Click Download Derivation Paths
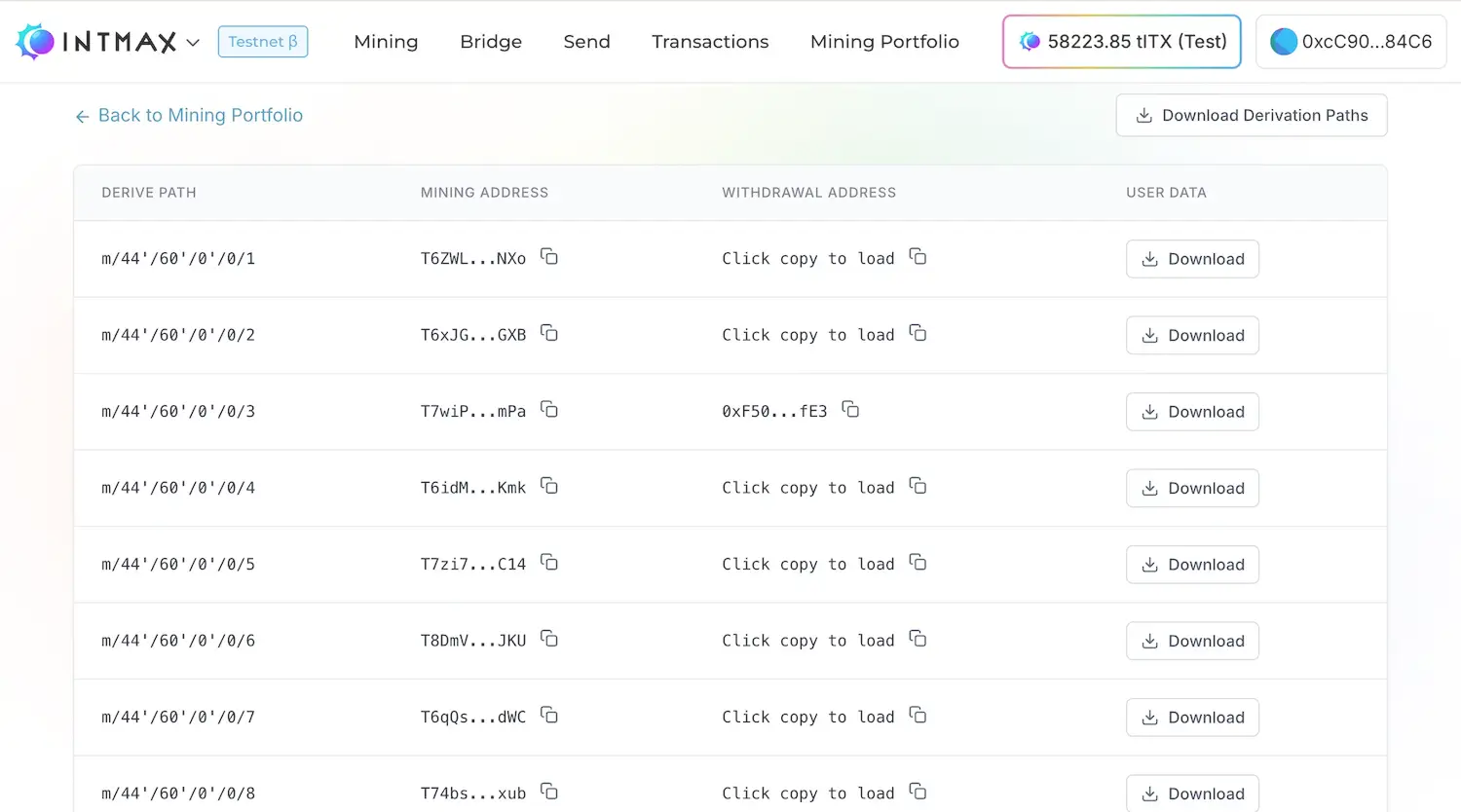 1252,115
